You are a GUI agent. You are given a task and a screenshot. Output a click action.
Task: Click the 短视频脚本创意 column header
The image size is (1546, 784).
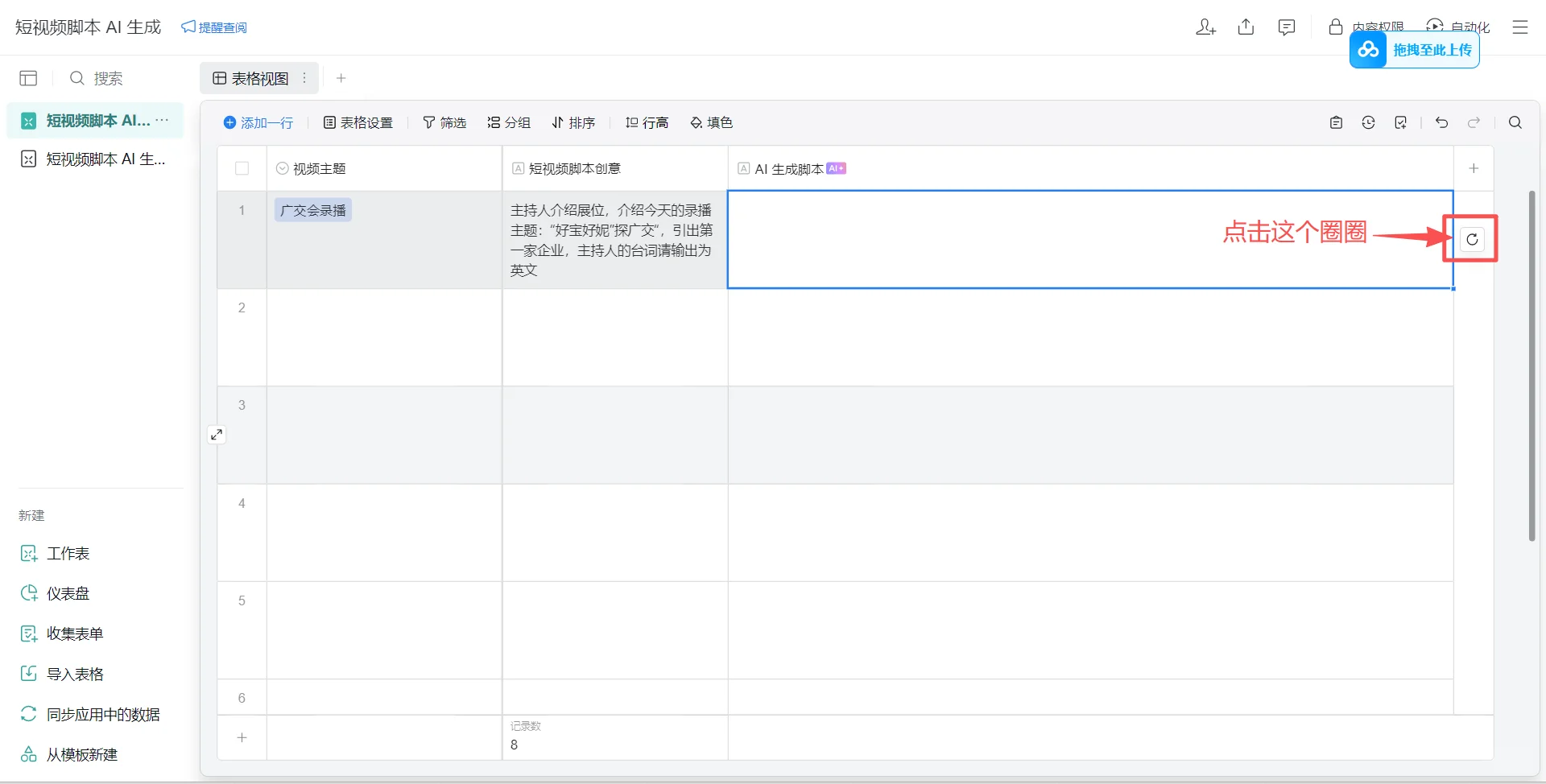coord(615,168)
